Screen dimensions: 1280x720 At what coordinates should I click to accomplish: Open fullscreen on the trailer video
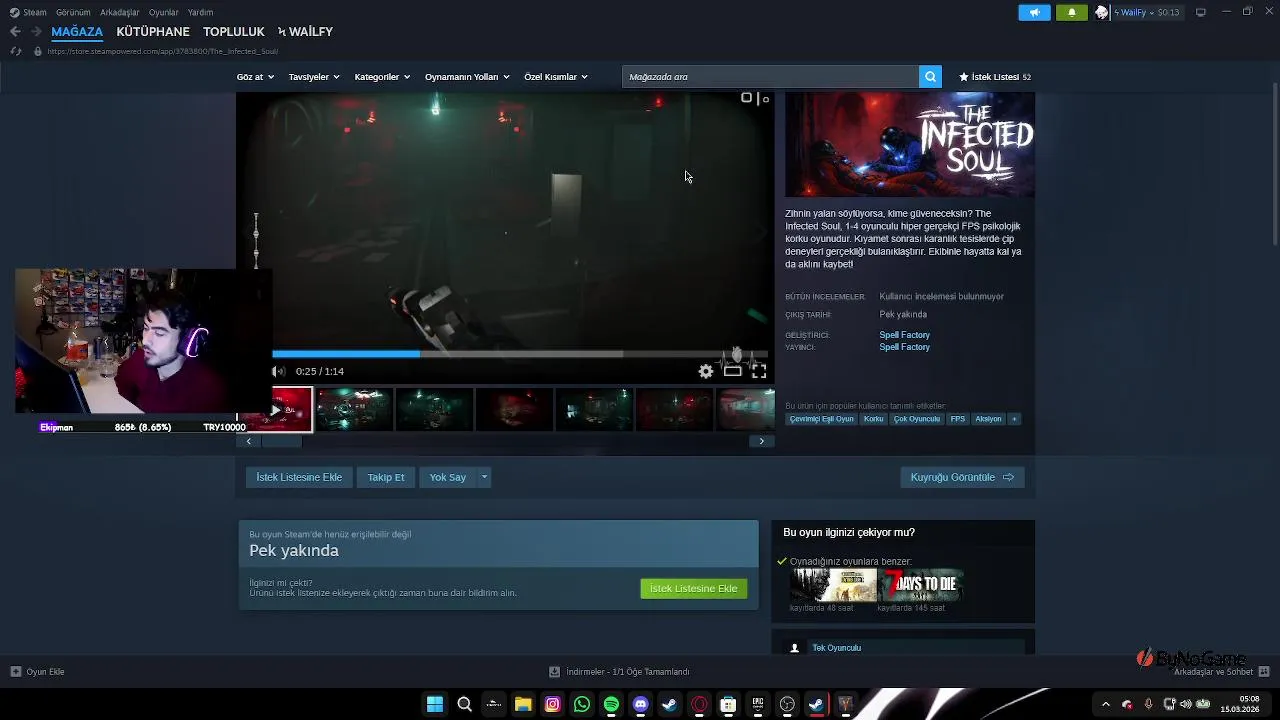click(x=759, y=371)
